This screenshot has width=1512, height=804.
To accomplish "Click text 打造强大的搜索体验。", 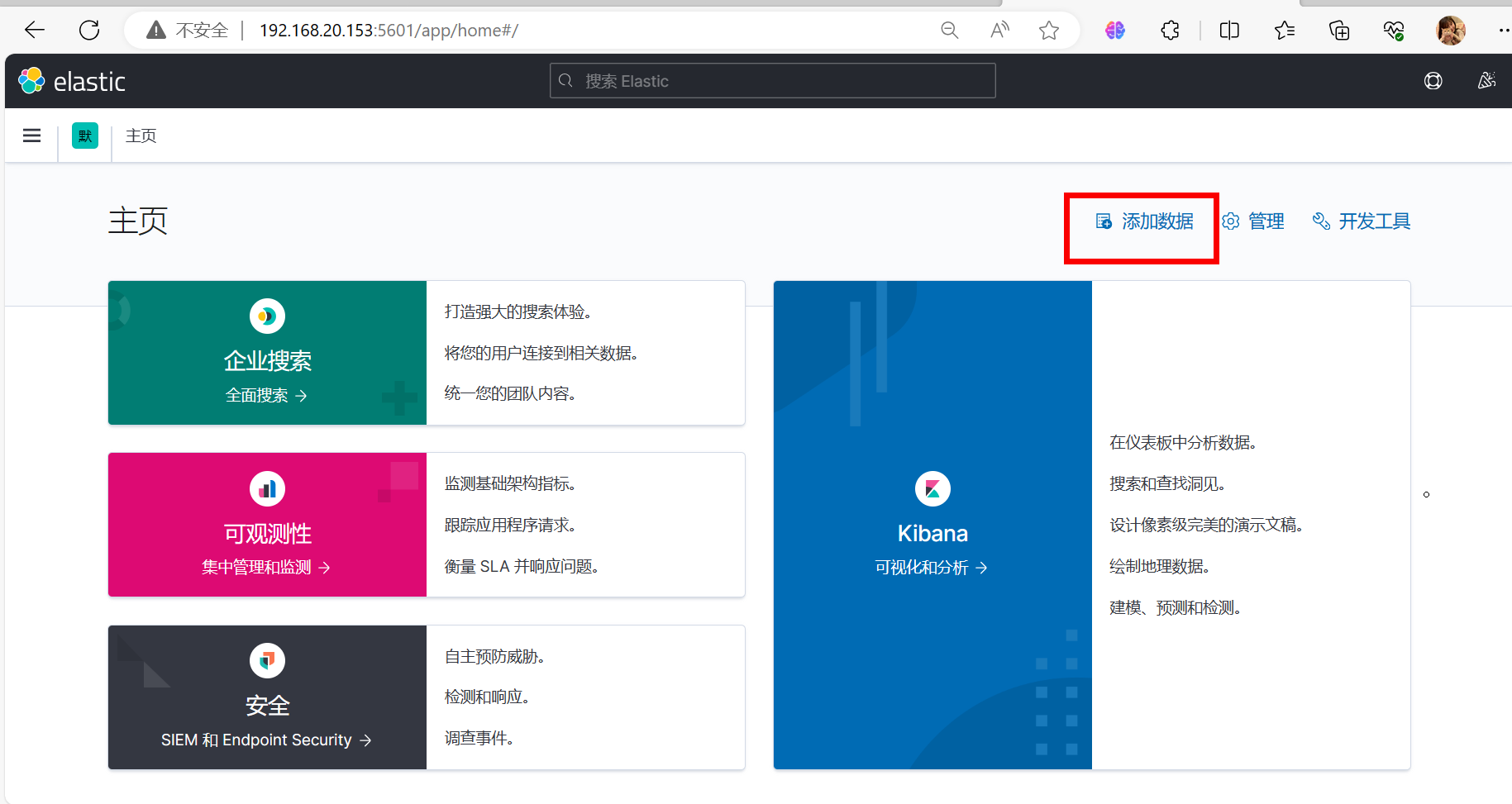I will (518, 312).
